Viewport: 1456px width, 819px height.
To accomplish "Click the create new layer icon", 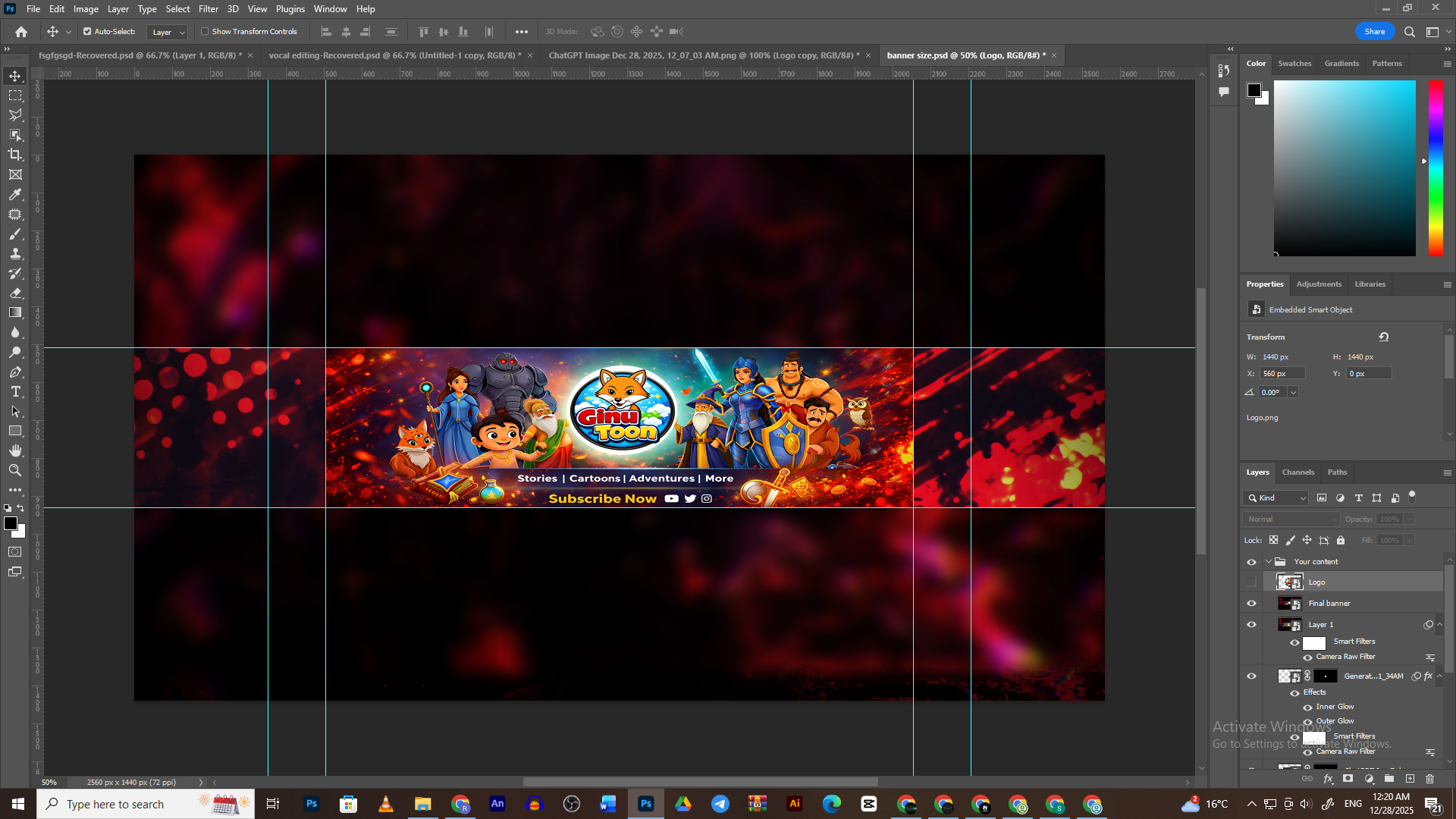I will pos(1410,779).
